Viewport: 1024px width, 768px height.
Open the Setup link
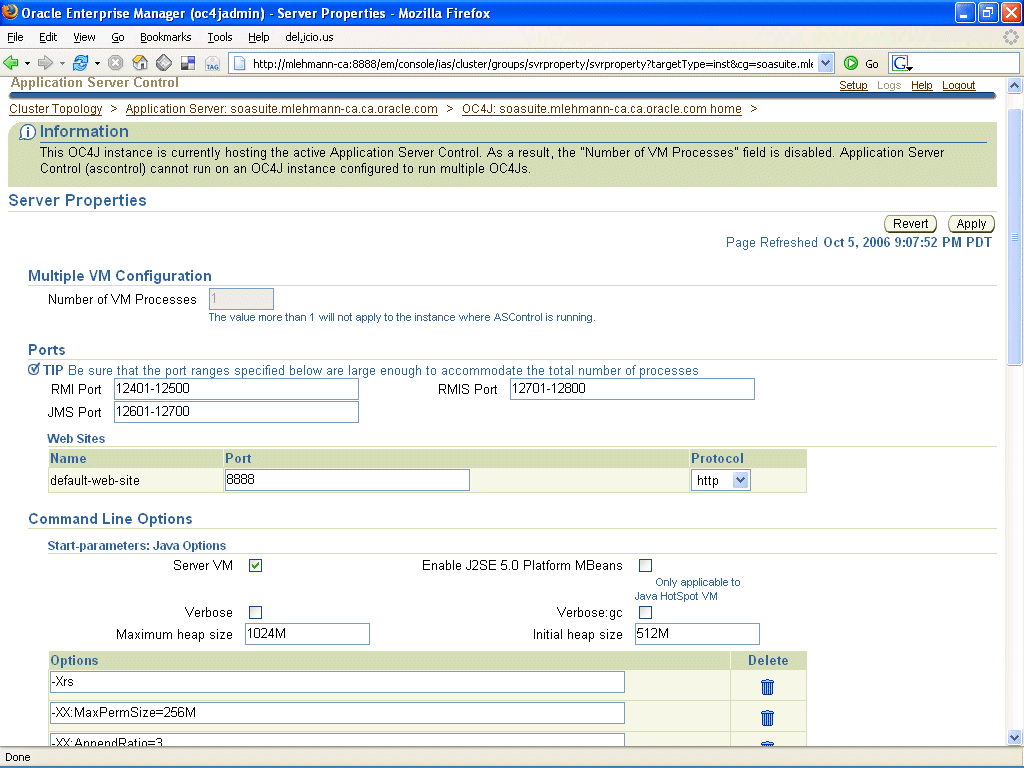coord(853,85)
